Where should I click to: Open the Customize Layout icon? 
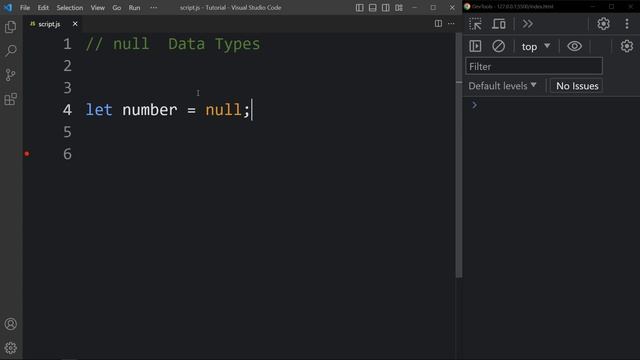coord(399,7)
